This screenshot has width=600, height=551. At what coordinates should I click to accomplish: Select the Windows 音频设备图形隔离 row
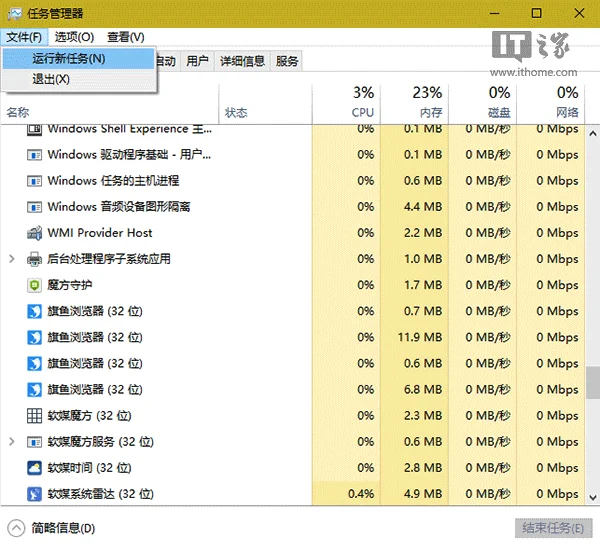click(293, 207)
